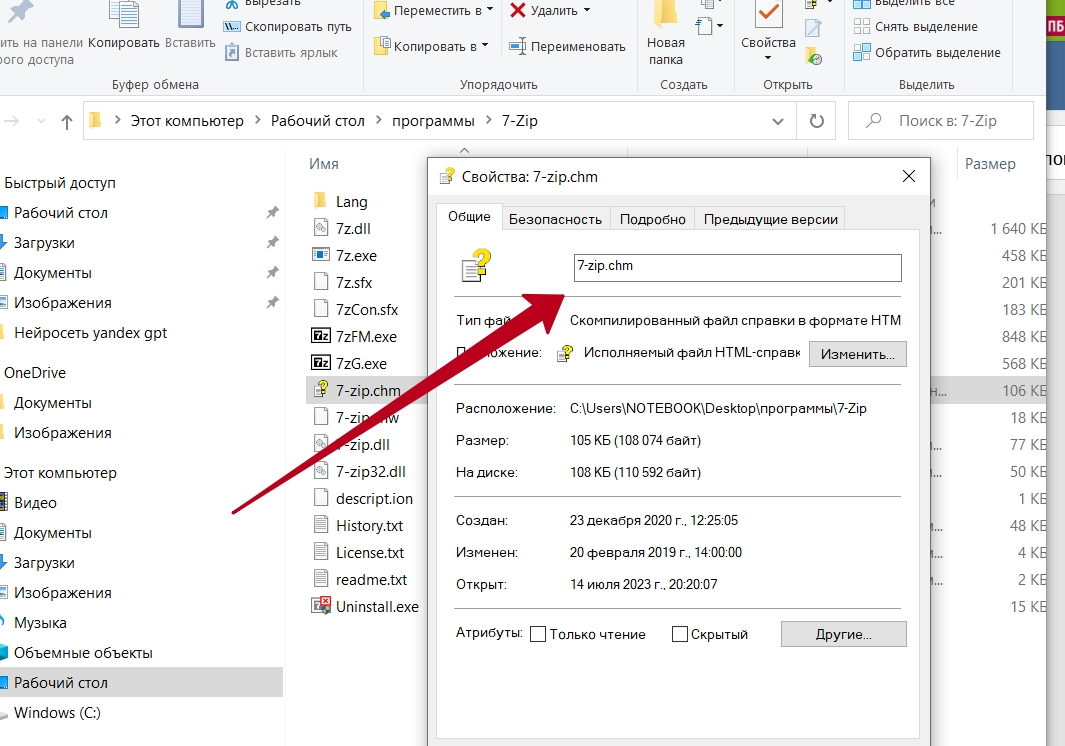Click the Другие... attributes button
This screenshot has height=746, width=1065.
[x=844, y=634]
